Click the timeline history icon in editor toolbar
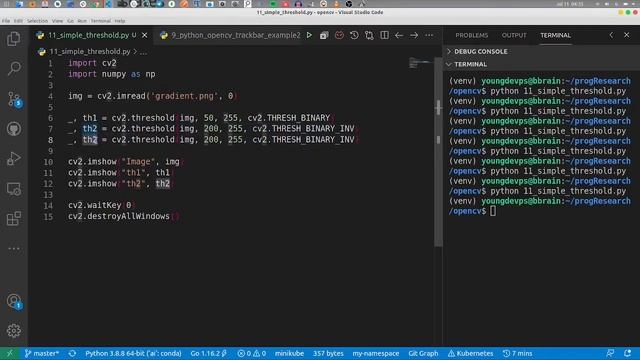Screen dimensions: 640x360 [354, 36]
